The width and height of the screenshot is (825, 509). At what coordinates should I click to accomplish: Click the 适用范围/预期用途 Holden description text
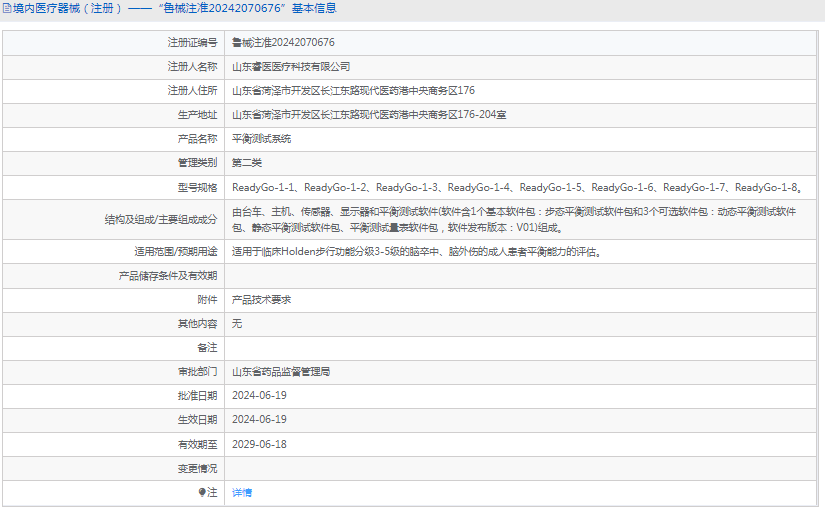click(416, 252)
